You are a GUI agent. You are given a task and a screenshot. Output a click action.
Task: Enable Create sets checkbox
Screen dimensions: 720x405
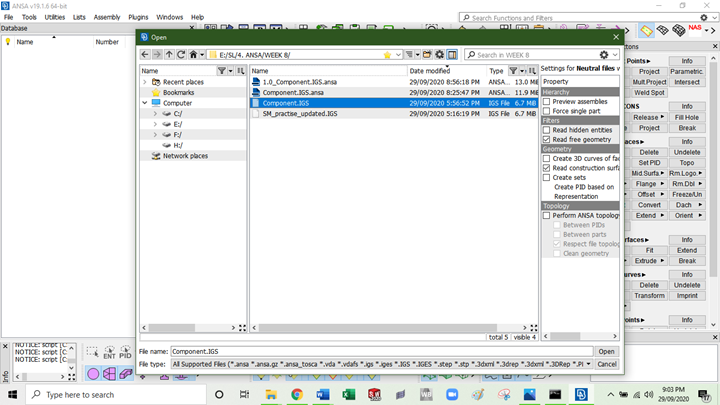[546, 177]
